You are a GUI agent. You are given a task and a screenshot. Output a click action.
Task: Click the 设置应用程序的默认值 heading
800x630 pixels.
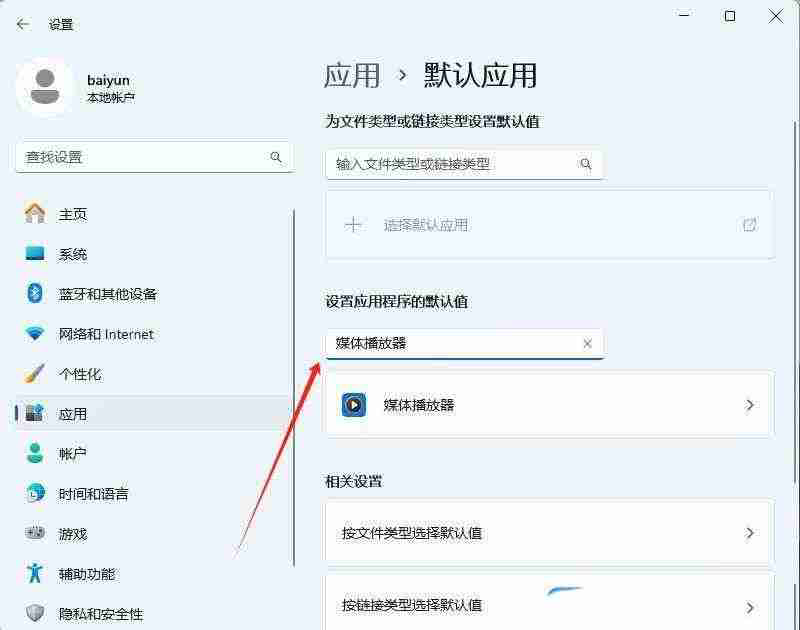397,301
